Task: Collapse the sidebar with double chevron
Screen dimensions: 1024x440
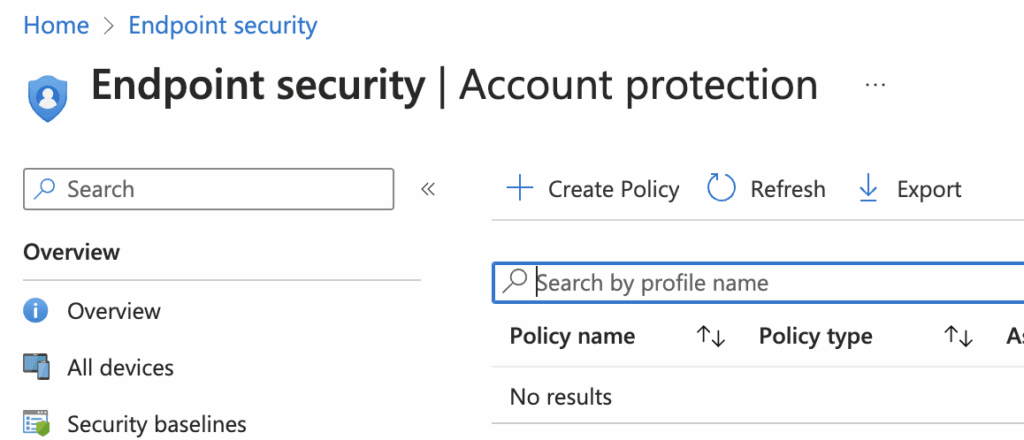Action: coord(428,189)
